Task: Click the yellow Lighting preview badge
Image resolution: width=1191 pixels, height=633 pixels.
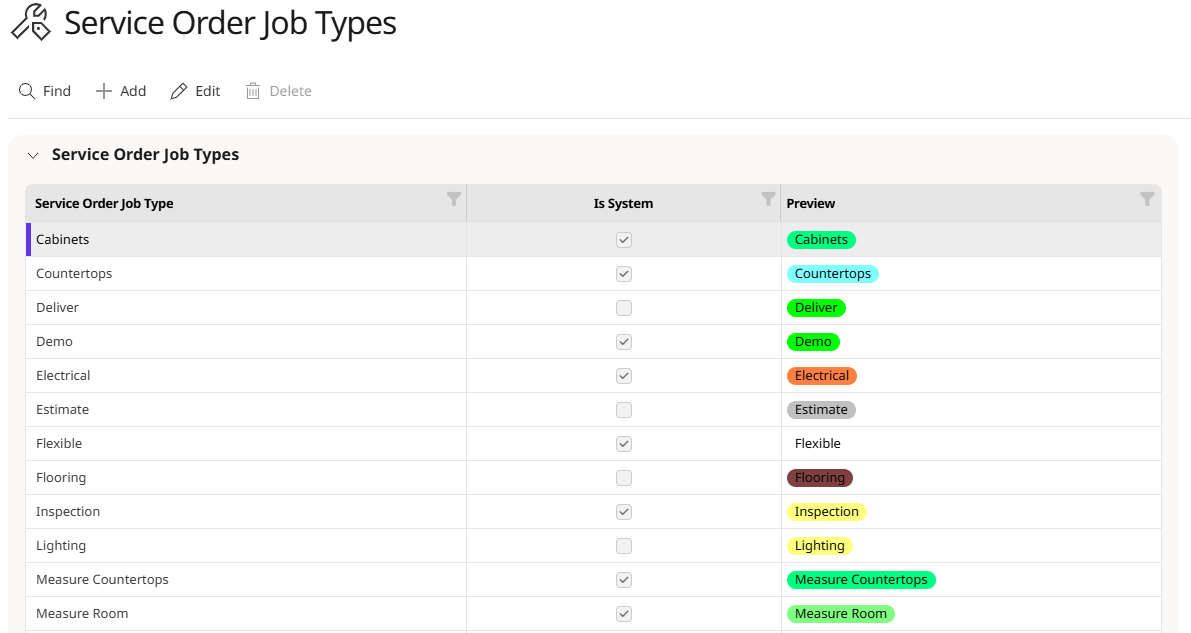Action: (x=820, y=546)
